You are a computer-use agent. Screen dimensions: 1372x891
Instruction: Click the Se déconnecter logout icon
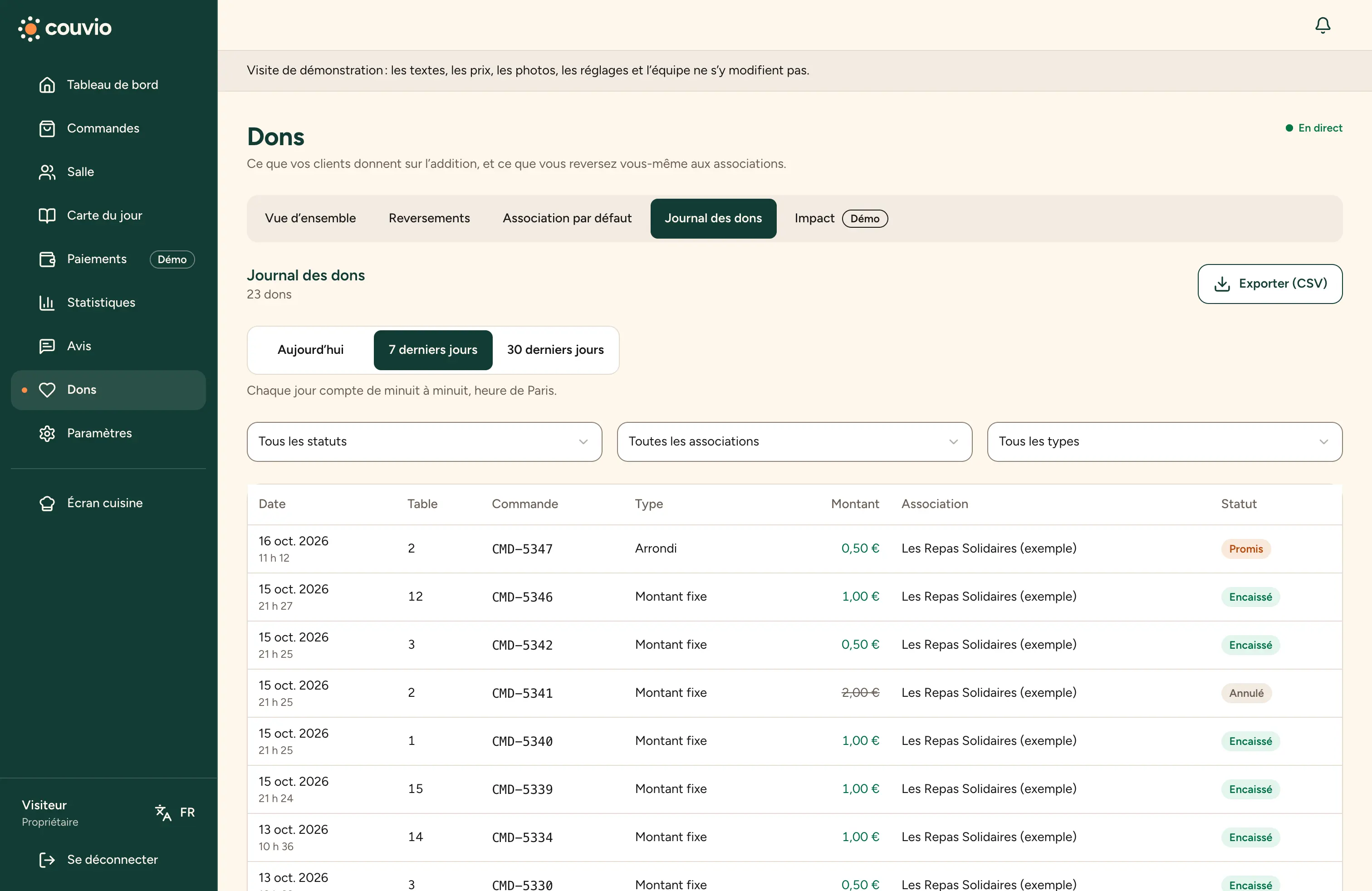[x=47, y=860]
